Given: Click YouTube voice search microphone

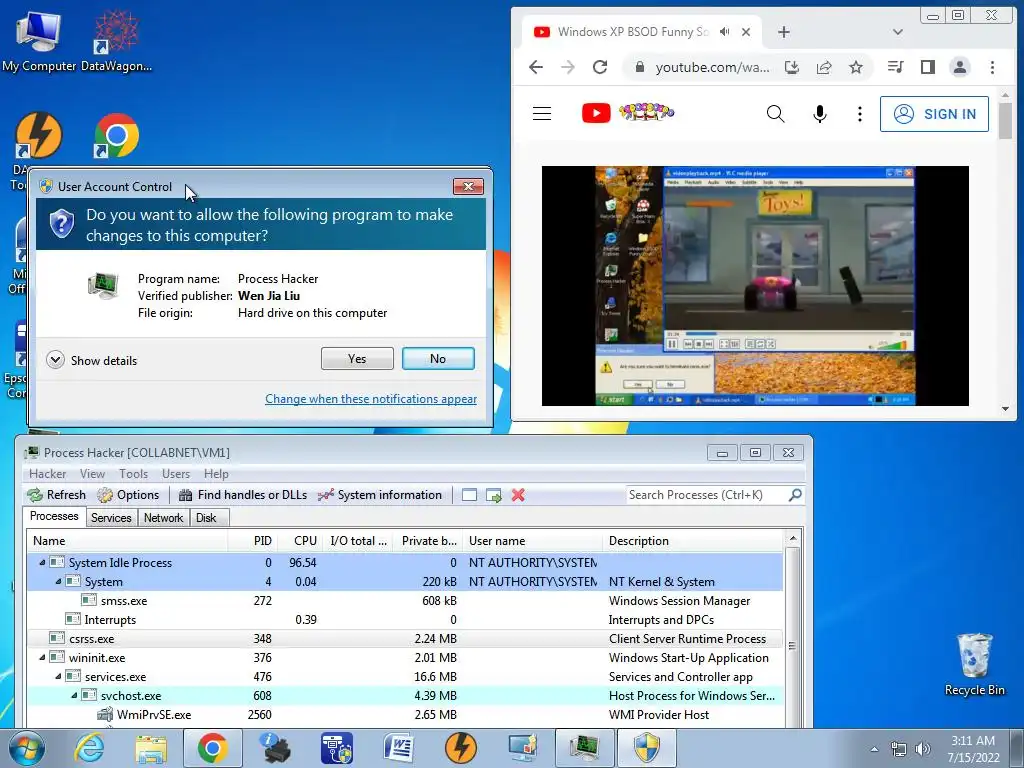Looking at the screenshot, I should pos(820,114).
